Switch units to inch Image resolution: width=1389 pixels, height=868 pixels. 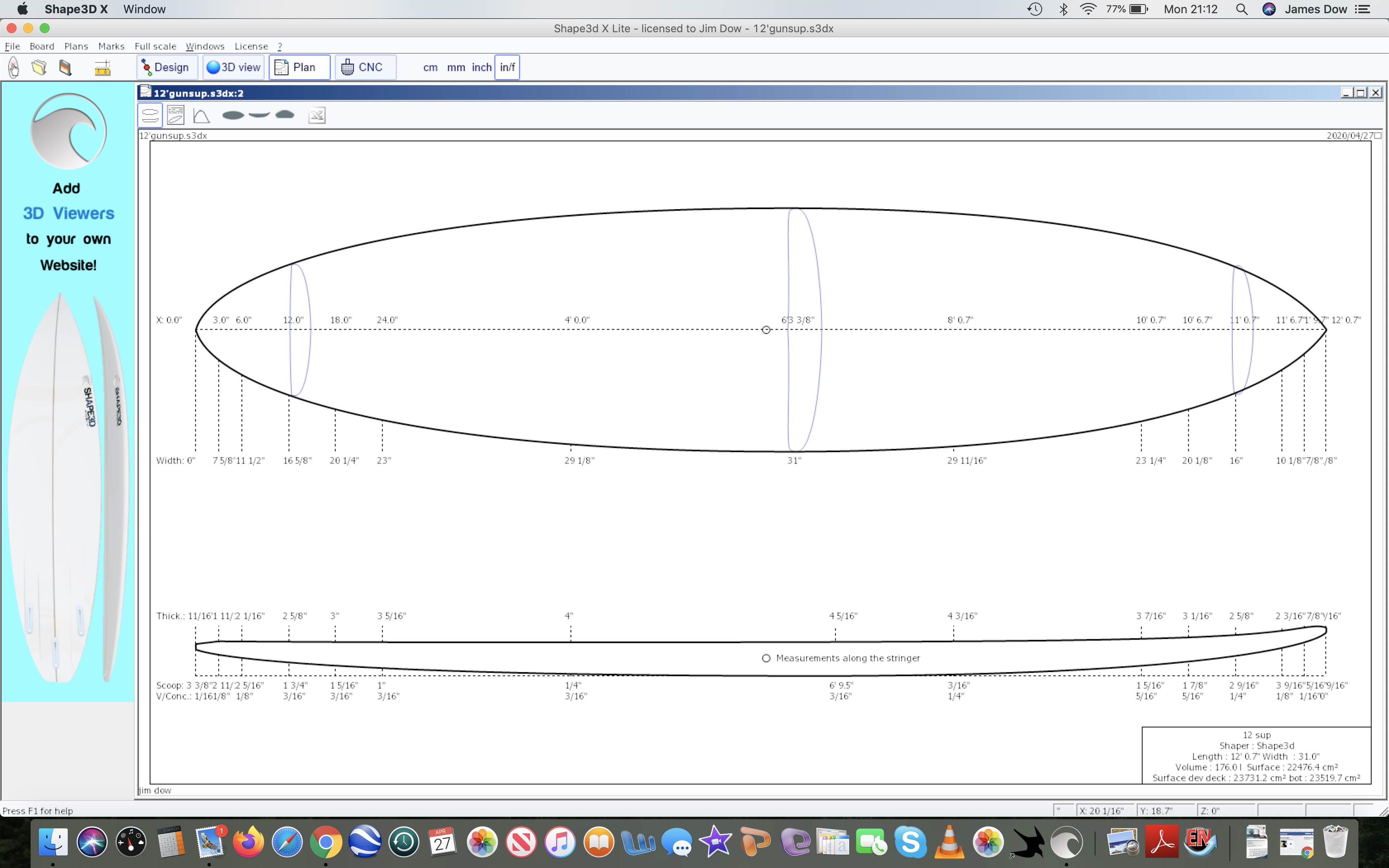tap(481, 67)
